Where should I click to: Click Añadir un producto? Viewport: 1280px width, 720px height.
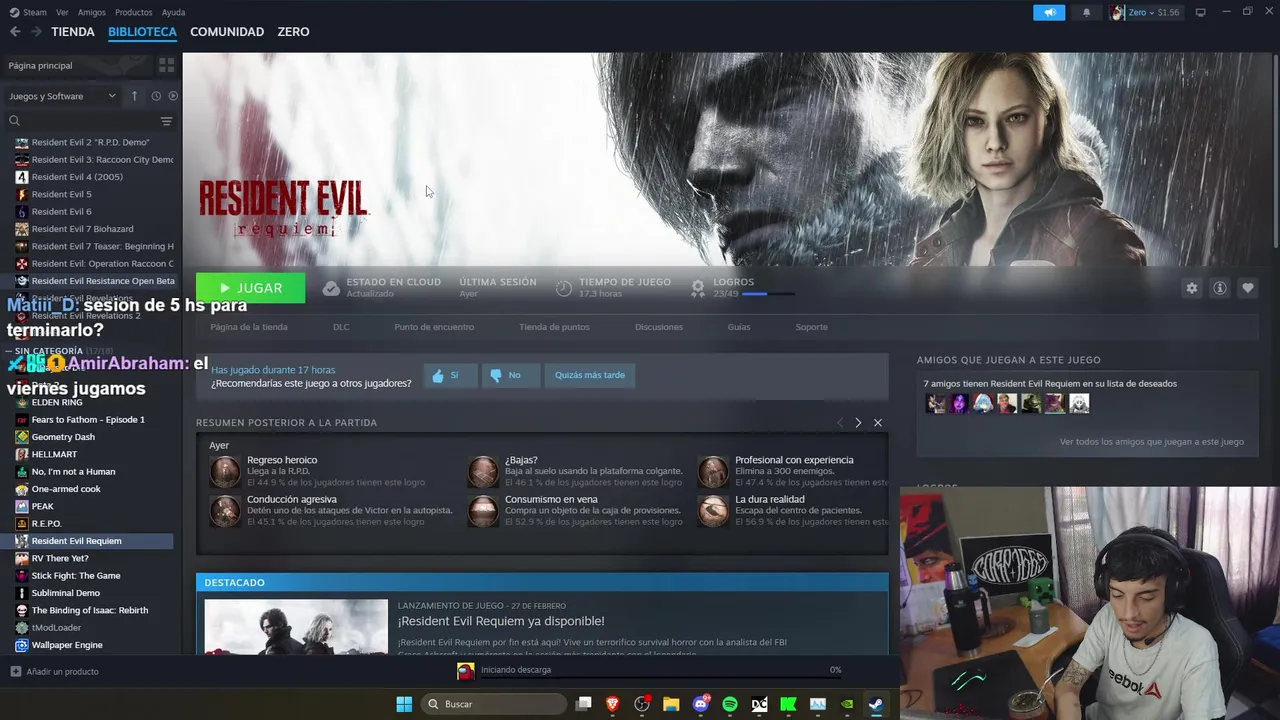click(55, 671)
